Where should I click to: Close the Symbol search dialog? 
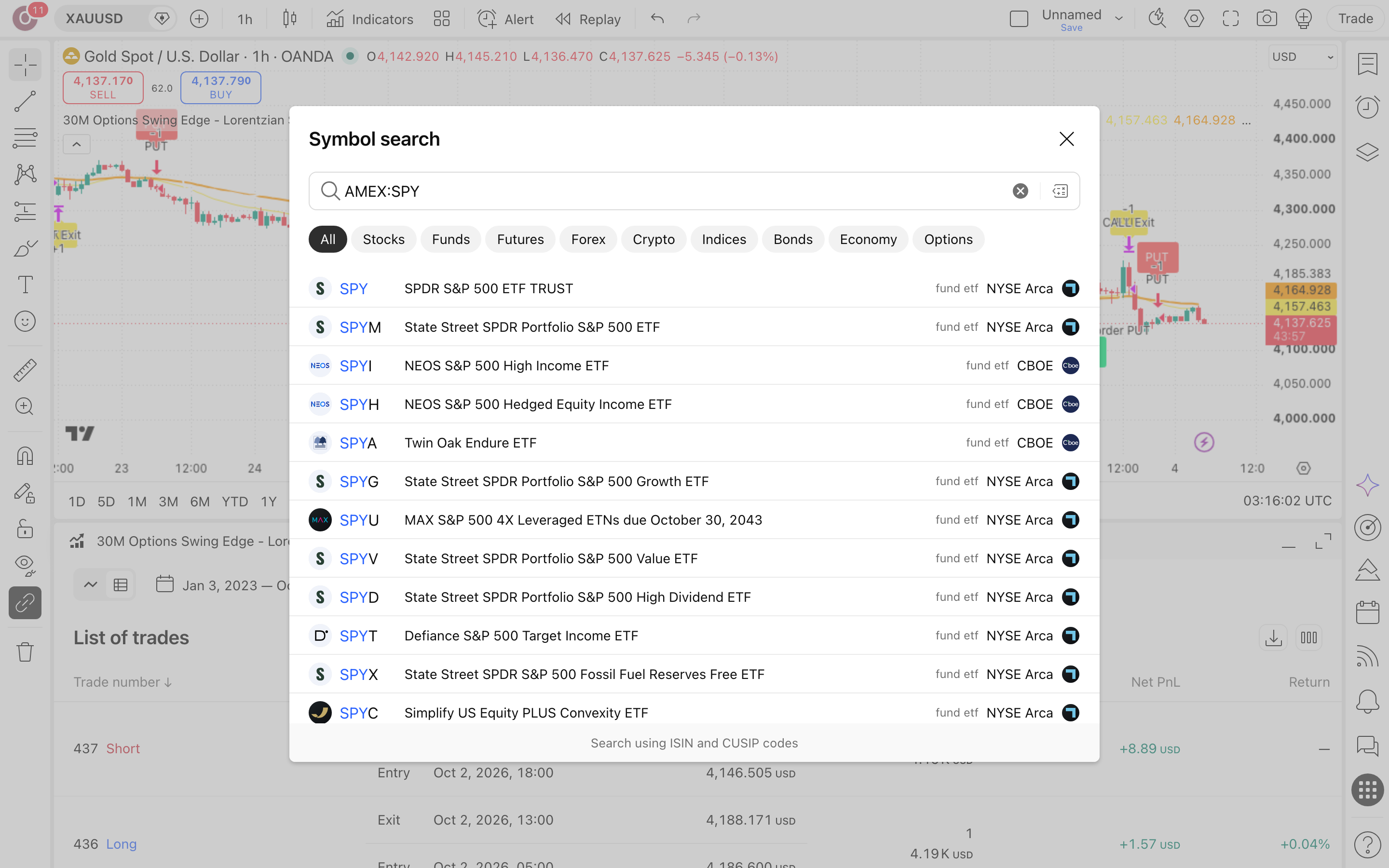[x=1066, y=139]
